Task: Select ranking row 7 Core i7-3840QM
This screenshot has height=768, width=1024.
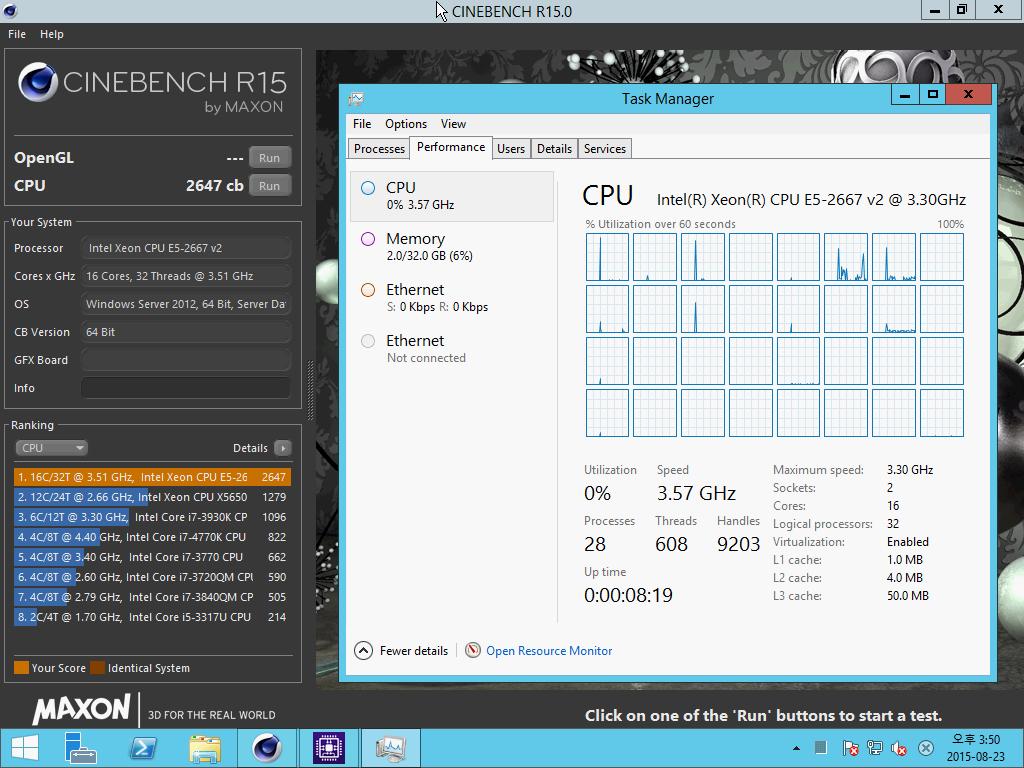Action: pyautogui.click(x=152, y=597)
